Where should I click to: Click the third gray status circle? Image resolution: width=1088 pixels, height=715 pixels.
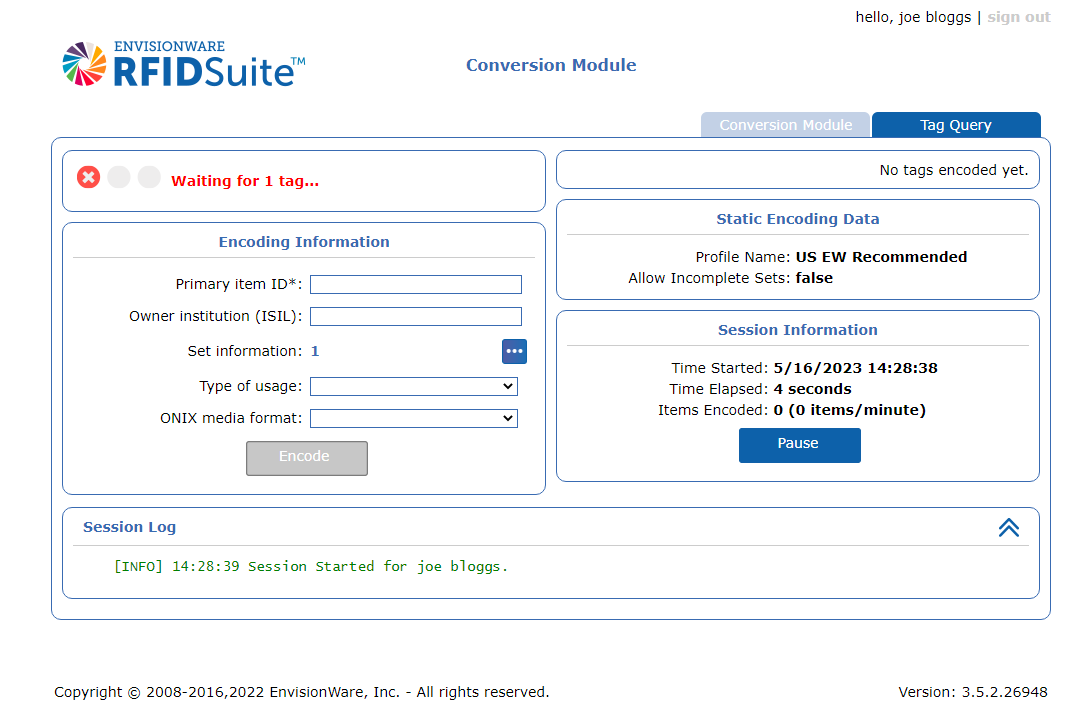[x=149, y=177]
